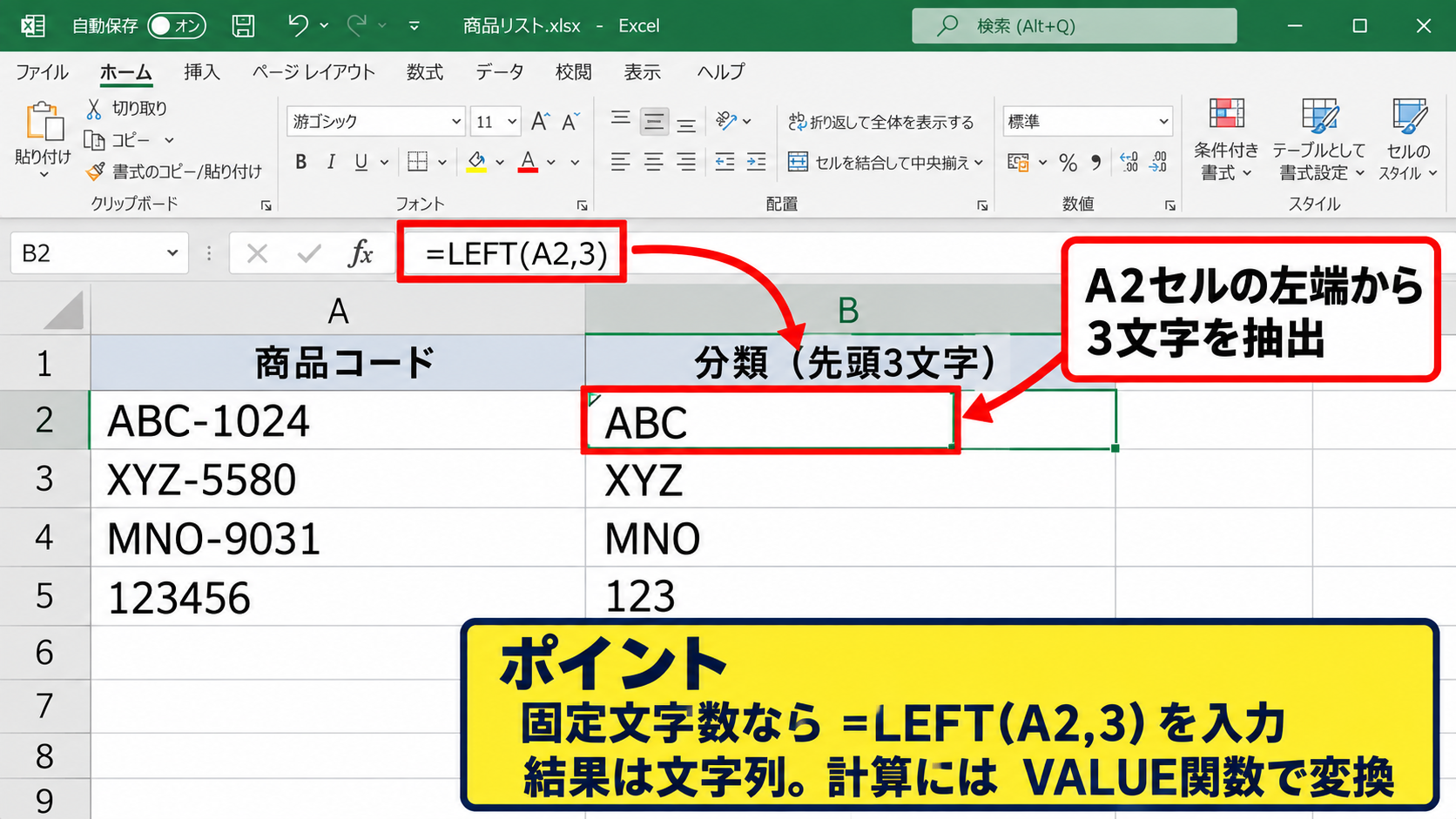Open セルのスタイル cell styles
1456x819 pixels.
point(1408,139)
